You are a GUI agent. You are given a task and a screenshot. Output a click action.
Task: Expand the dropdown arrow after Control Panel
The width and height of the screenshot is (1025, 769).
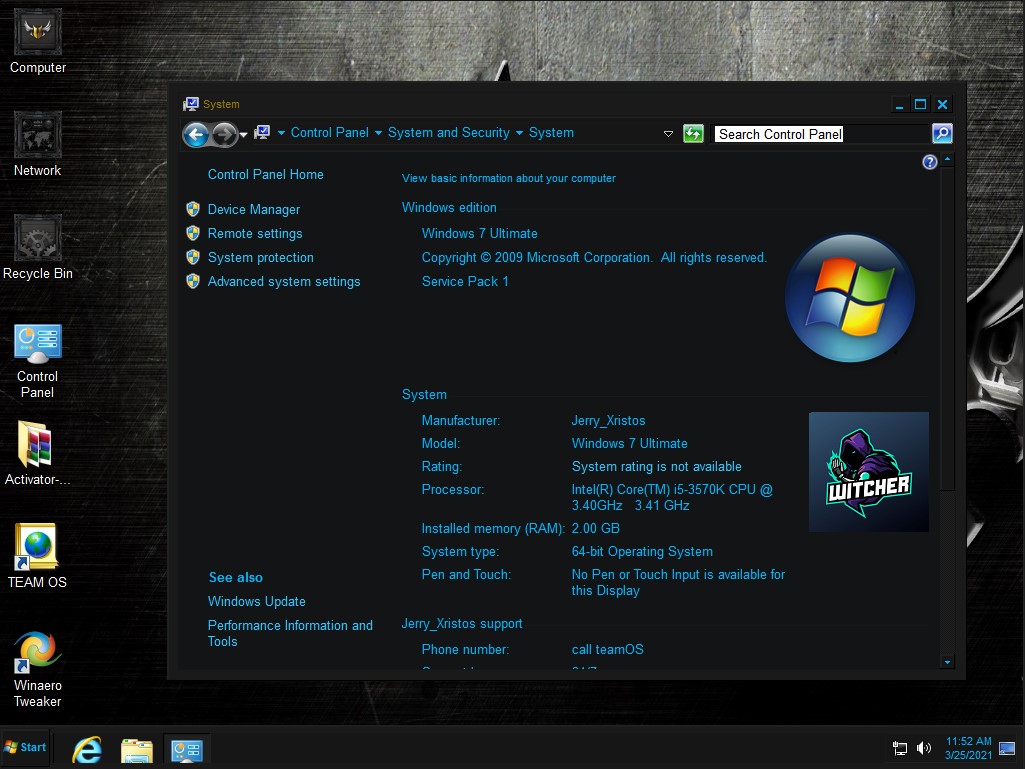tap(378, 133)
